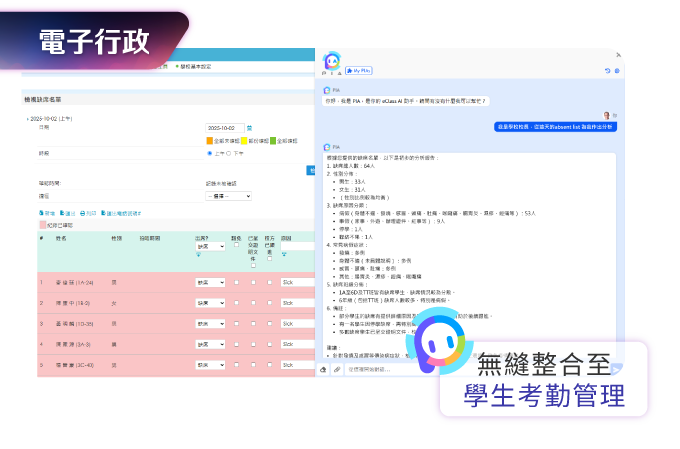
Task: Select the 上午 radio button
Action: 209,153
